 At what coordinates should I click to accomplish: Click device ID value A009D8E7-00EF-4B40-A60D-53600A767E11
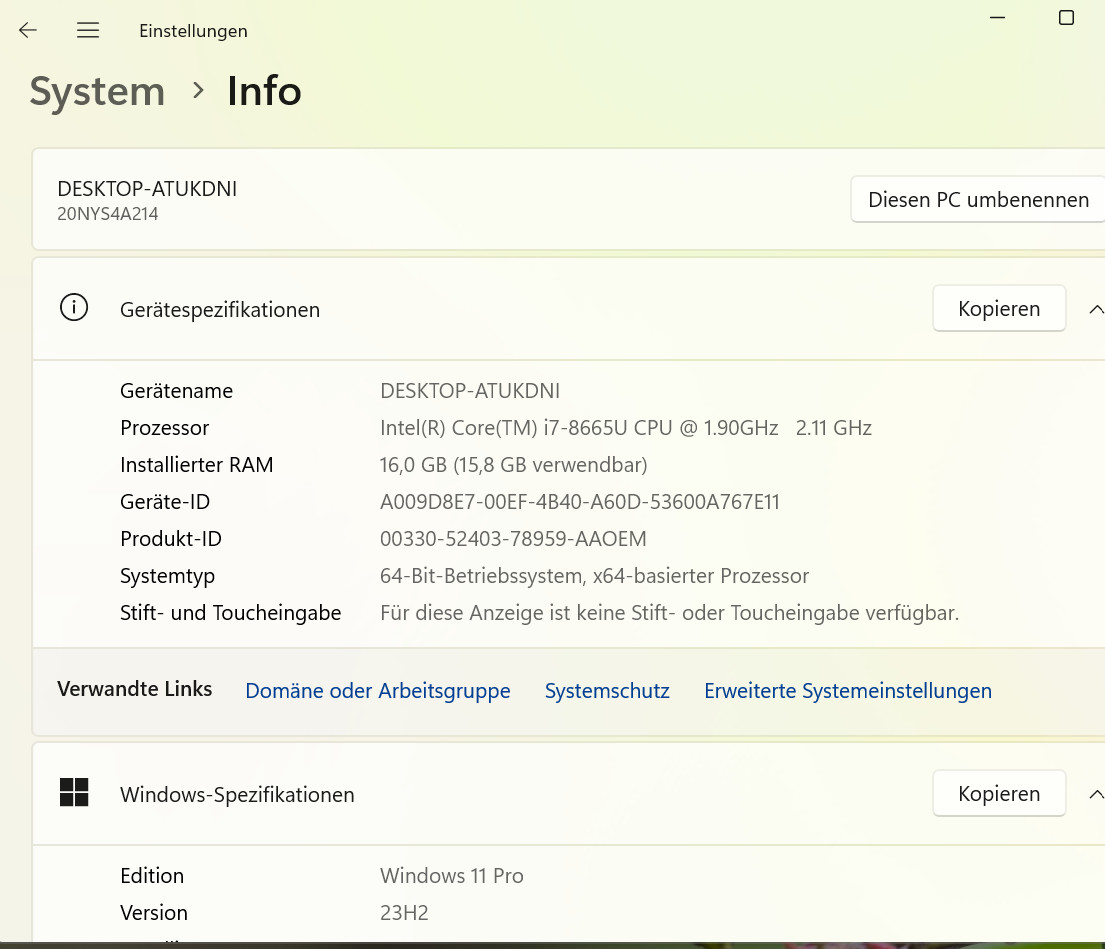pos(580,502)
